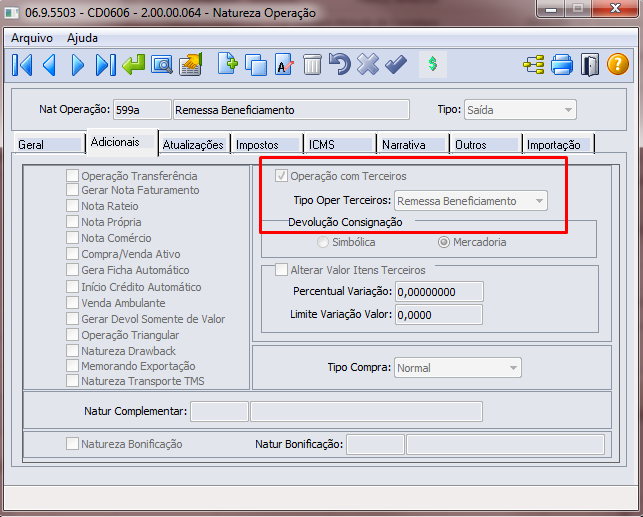Viewport: 643px width, 517px height.
Task: Click the Remessa Beneficiamento description field
Action: click(291, 110)
